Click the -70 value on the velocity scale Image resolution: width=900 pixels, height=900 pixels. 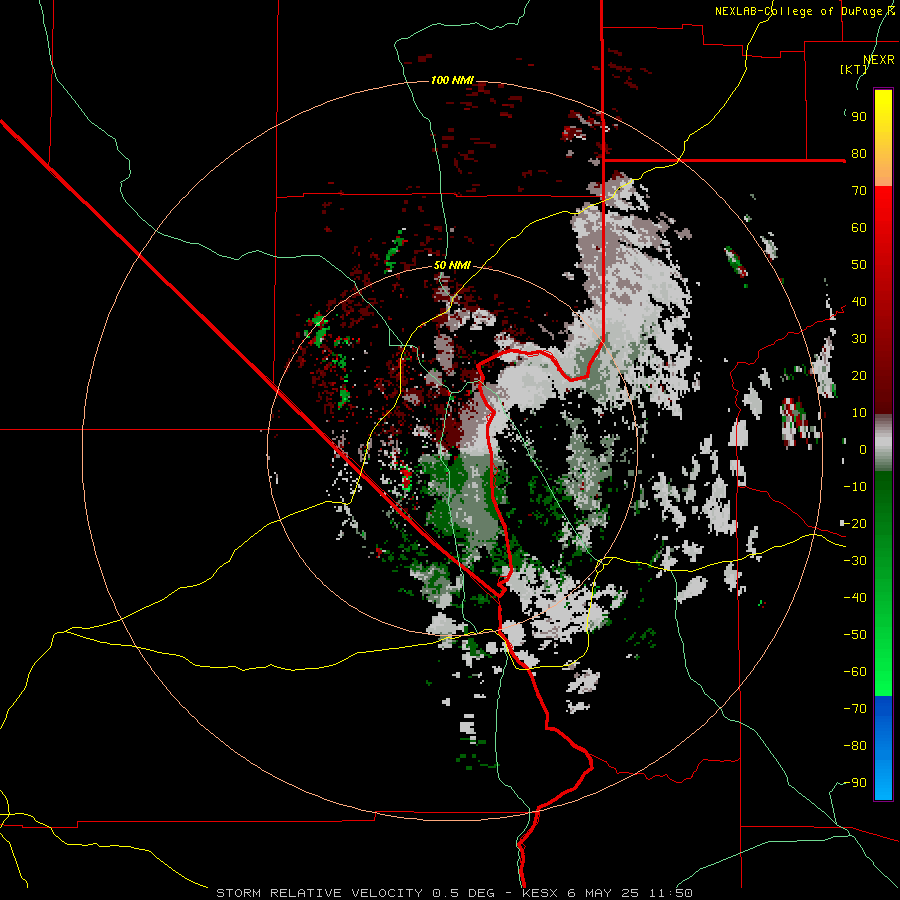(855, 709)
